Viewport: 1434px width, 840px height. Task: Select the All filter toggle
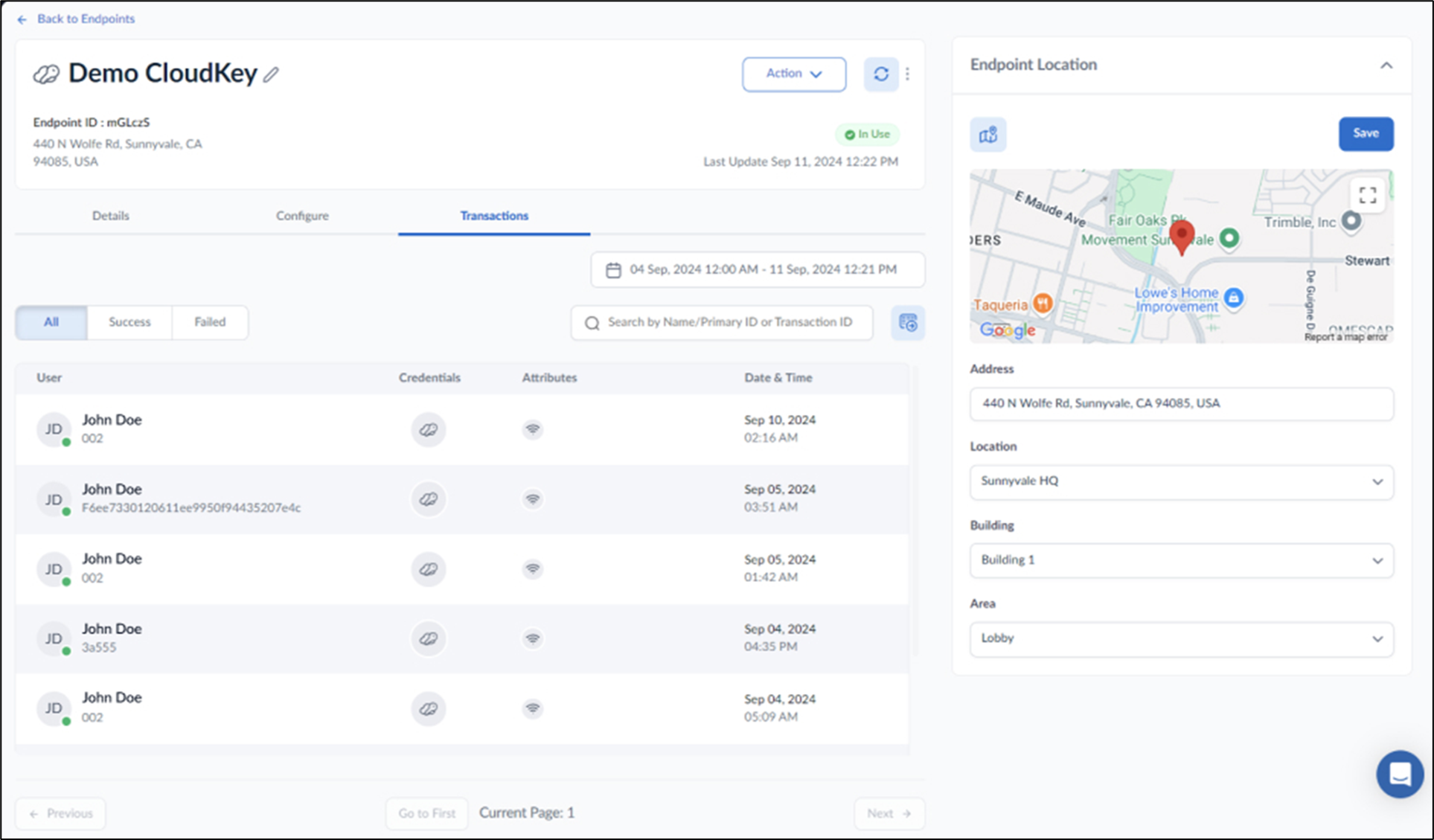pos(51,322)
